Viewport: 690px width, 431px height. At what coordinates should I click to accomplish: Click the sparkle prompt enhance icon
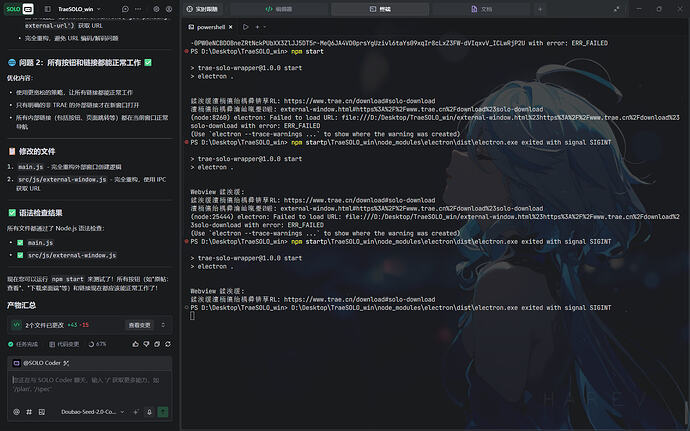136,412
